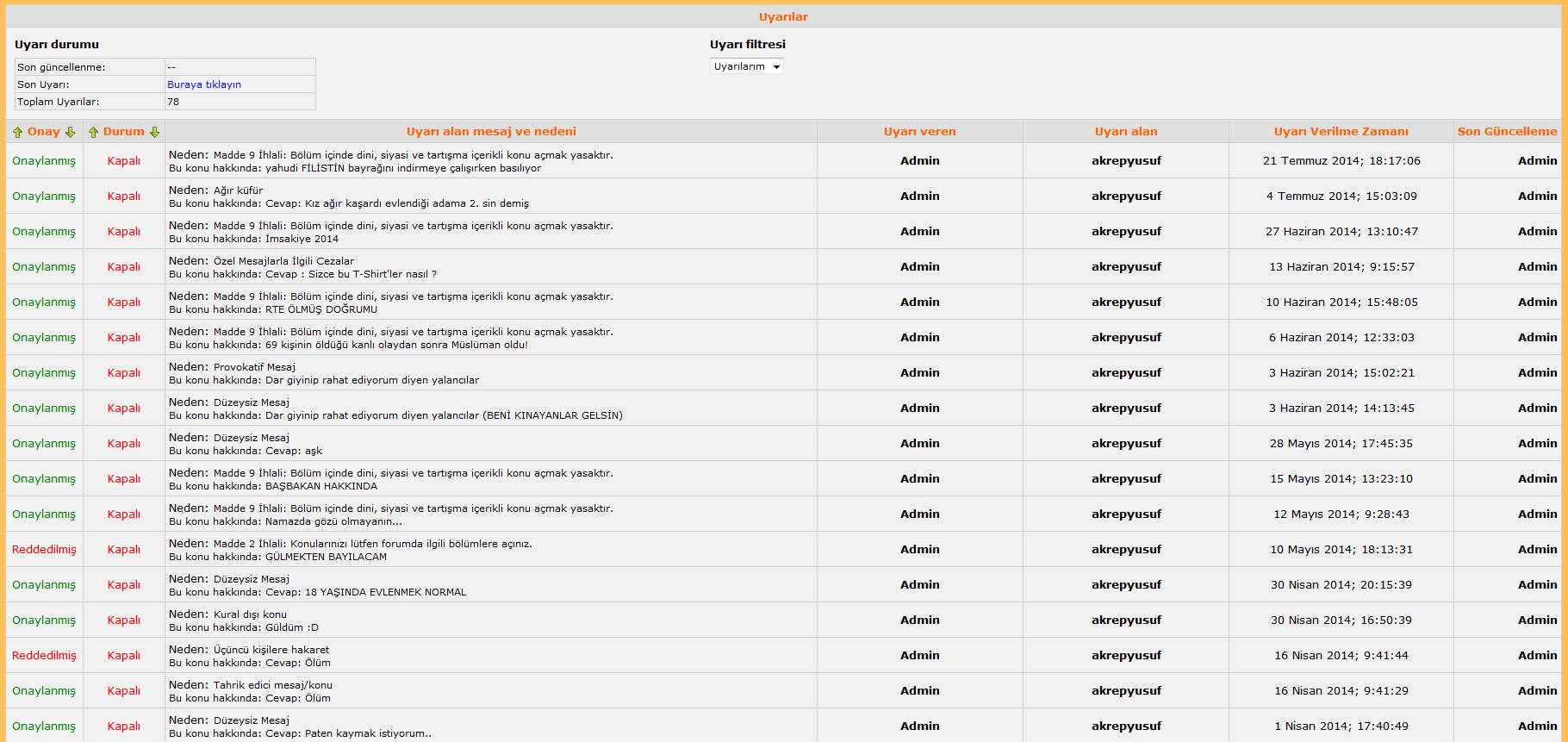Click the date '13 Haziran 2014; 9:15:57'
Image resolution: width=1568 pixels, height=742 pixels.
[x=1341, y=267]
